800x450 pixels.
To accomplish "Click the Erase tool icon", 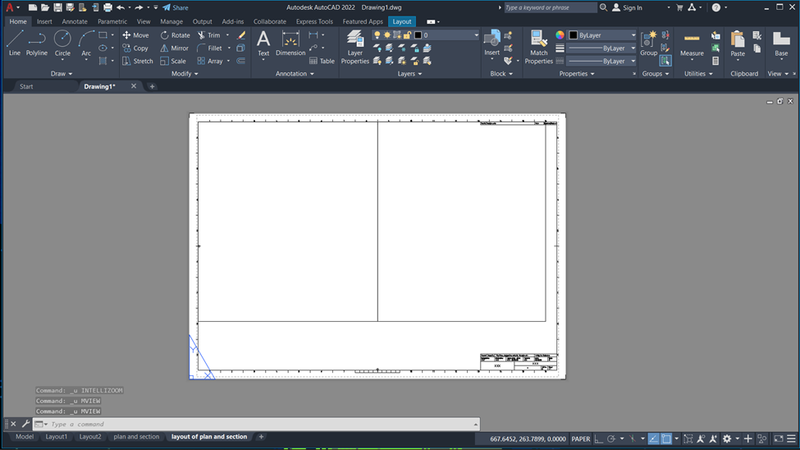I will point(241,35).
